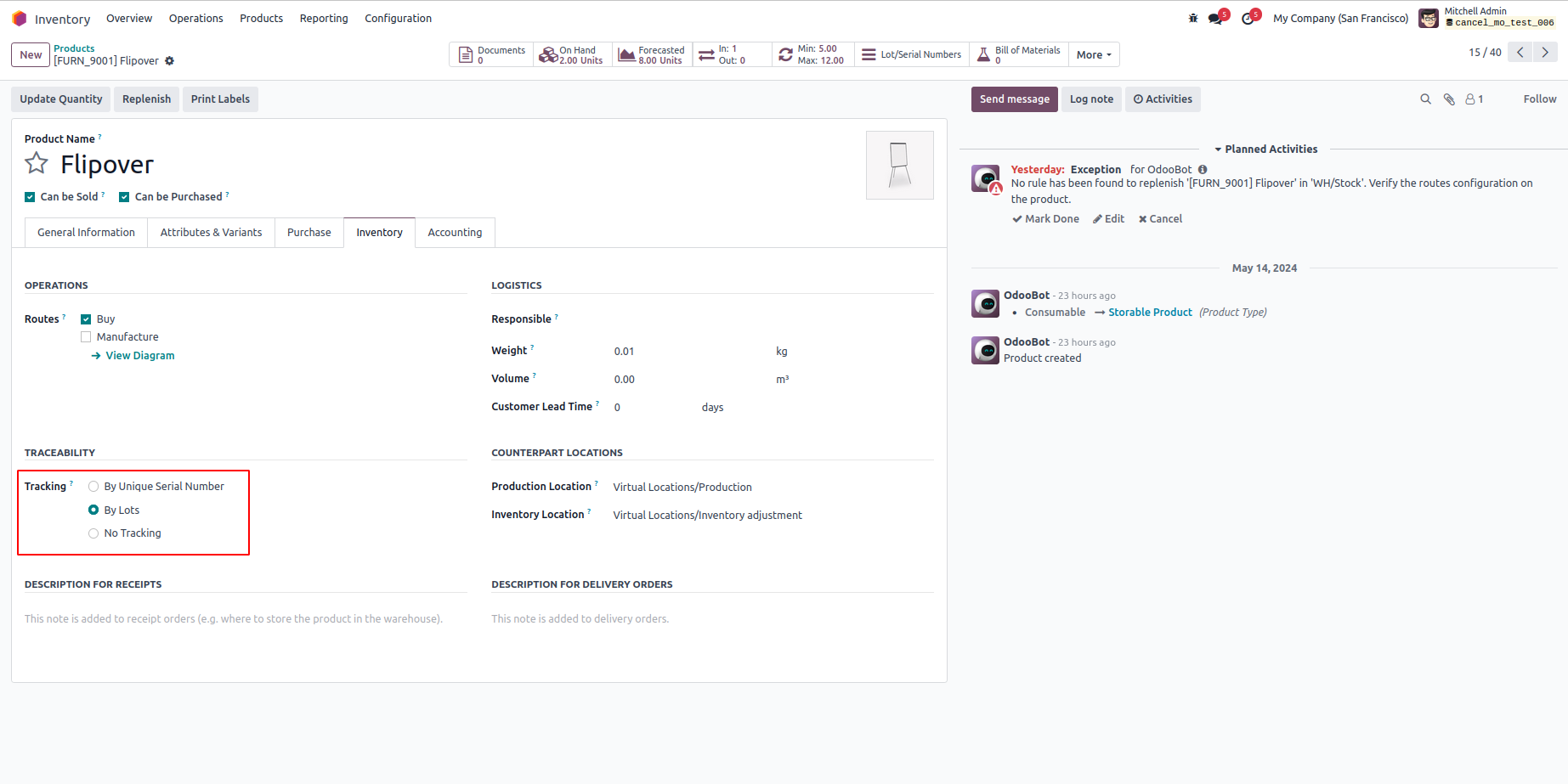Switch to the General Information tab

86,233
